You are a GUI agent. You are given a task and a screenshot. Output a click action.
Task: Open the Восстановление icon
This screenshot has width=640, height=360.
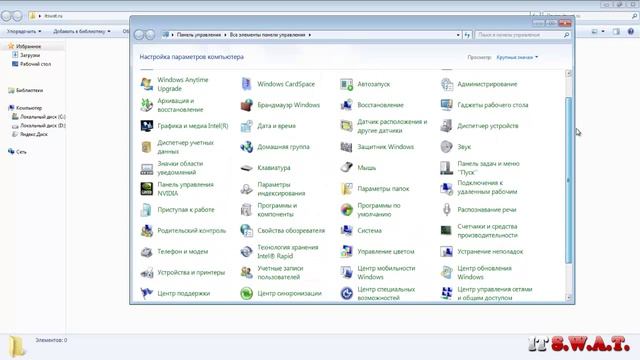pos(347,105)
